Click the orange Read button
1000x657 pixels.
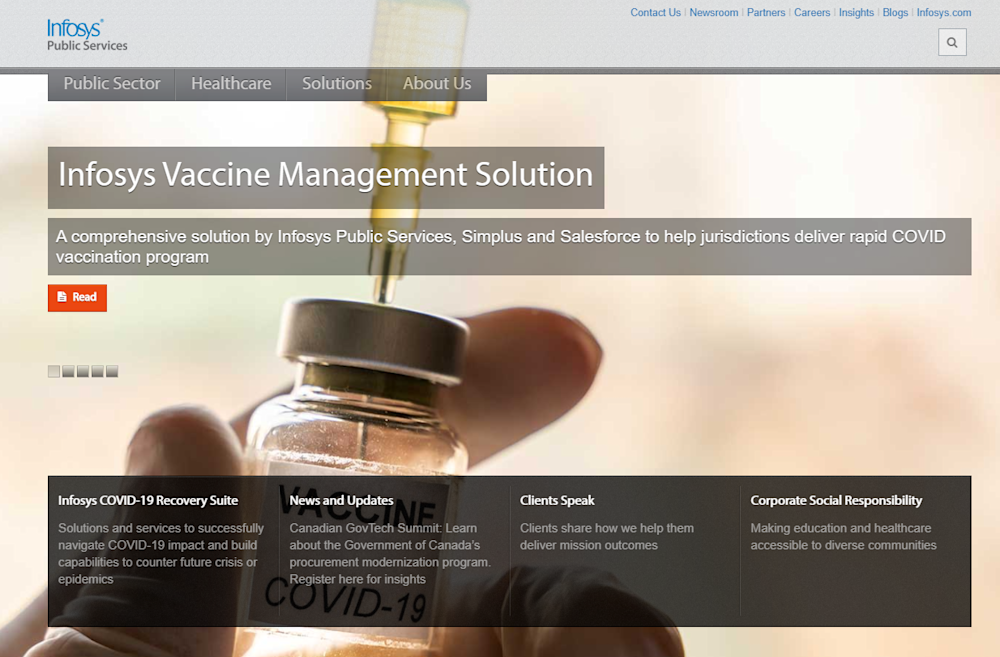tap(77, 298)
